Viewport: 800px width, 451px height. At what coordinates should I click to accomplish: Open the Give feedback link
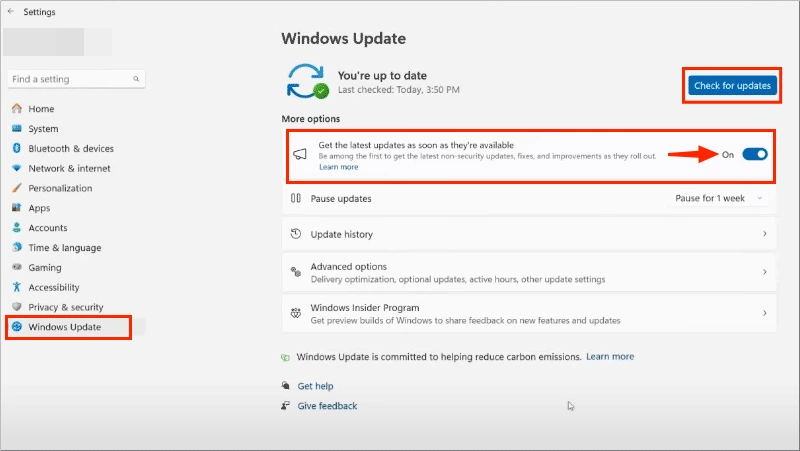(327, 406)
